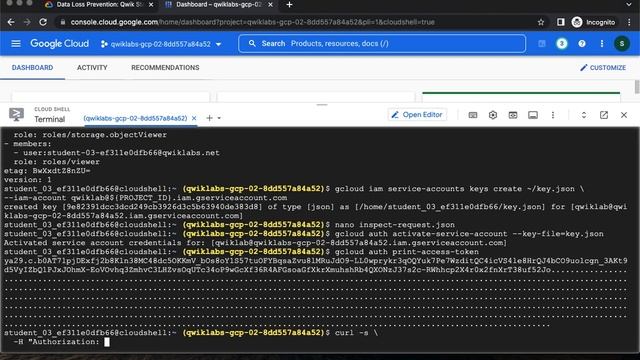Click the "nano inspect-request.json" command text

tap(395, 225)
